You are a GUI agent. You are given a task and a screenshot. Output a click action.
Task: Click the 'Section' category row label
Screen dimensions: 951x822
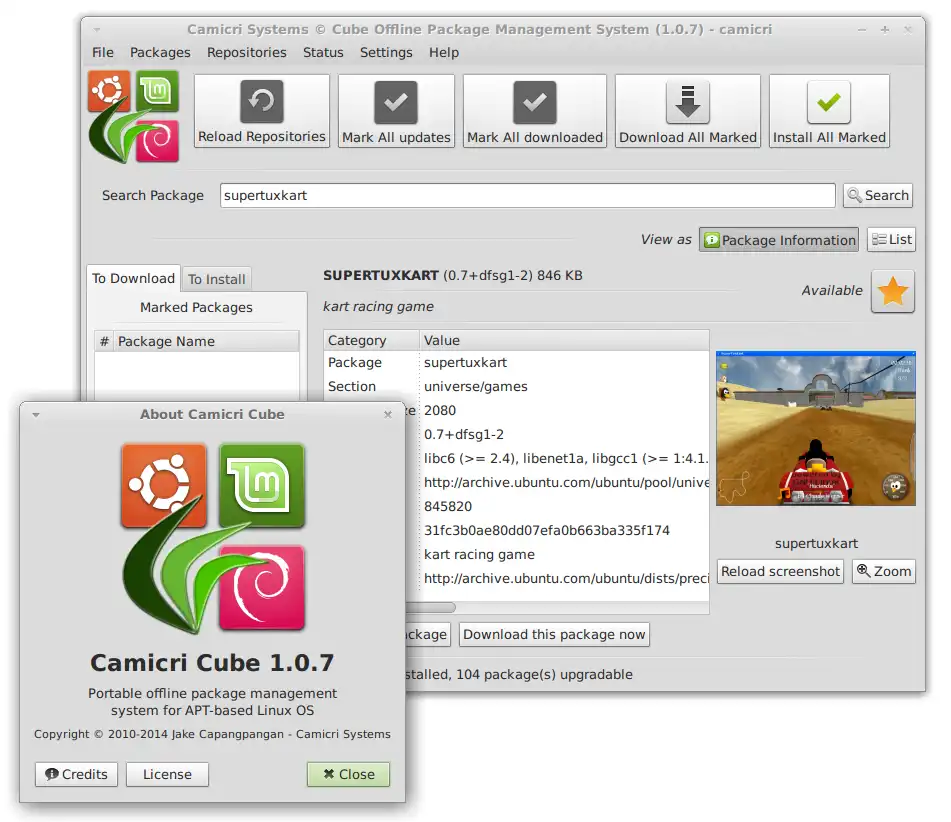(x=352, y=386)
